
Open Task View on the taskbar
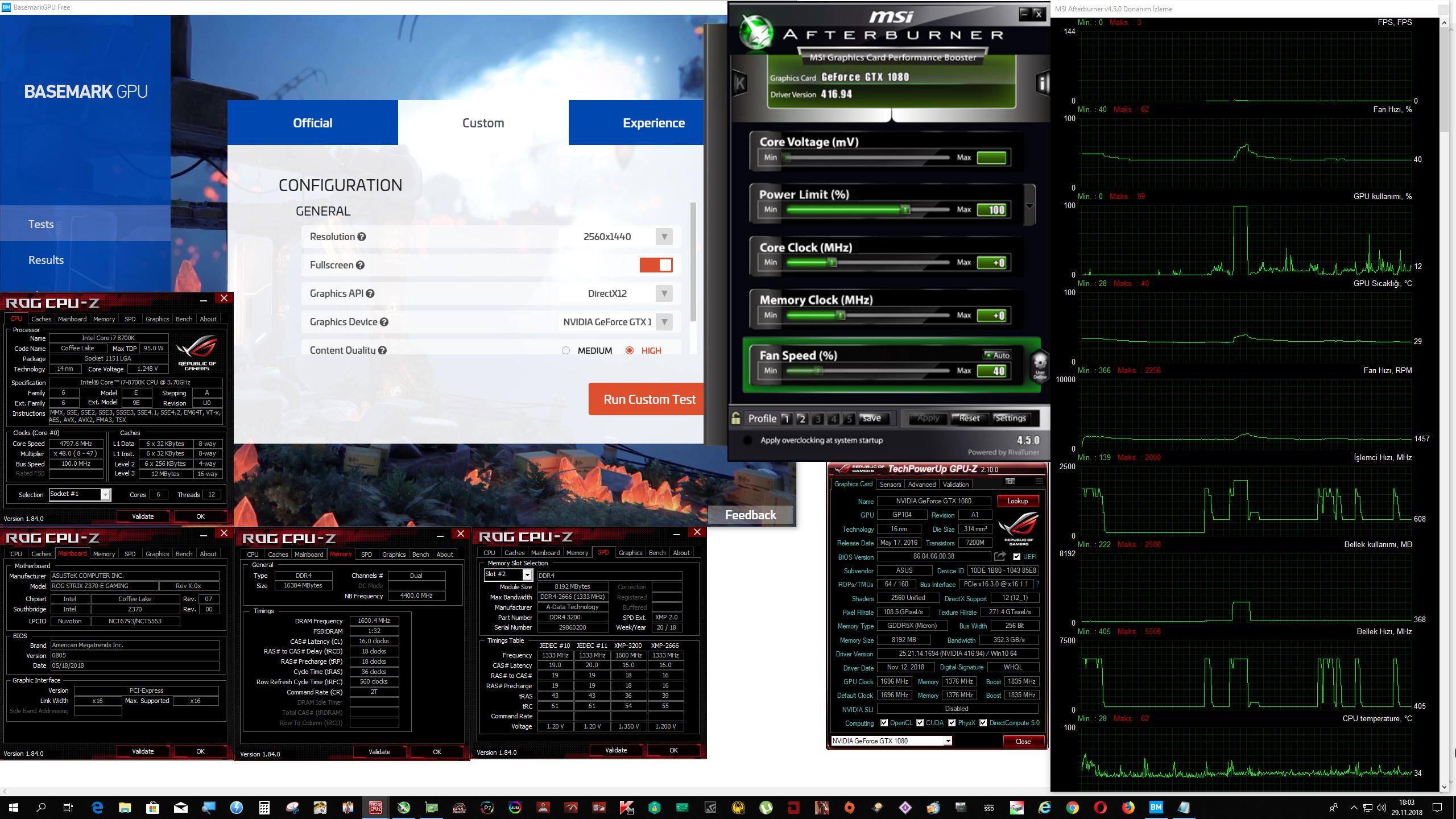point(68,807)
